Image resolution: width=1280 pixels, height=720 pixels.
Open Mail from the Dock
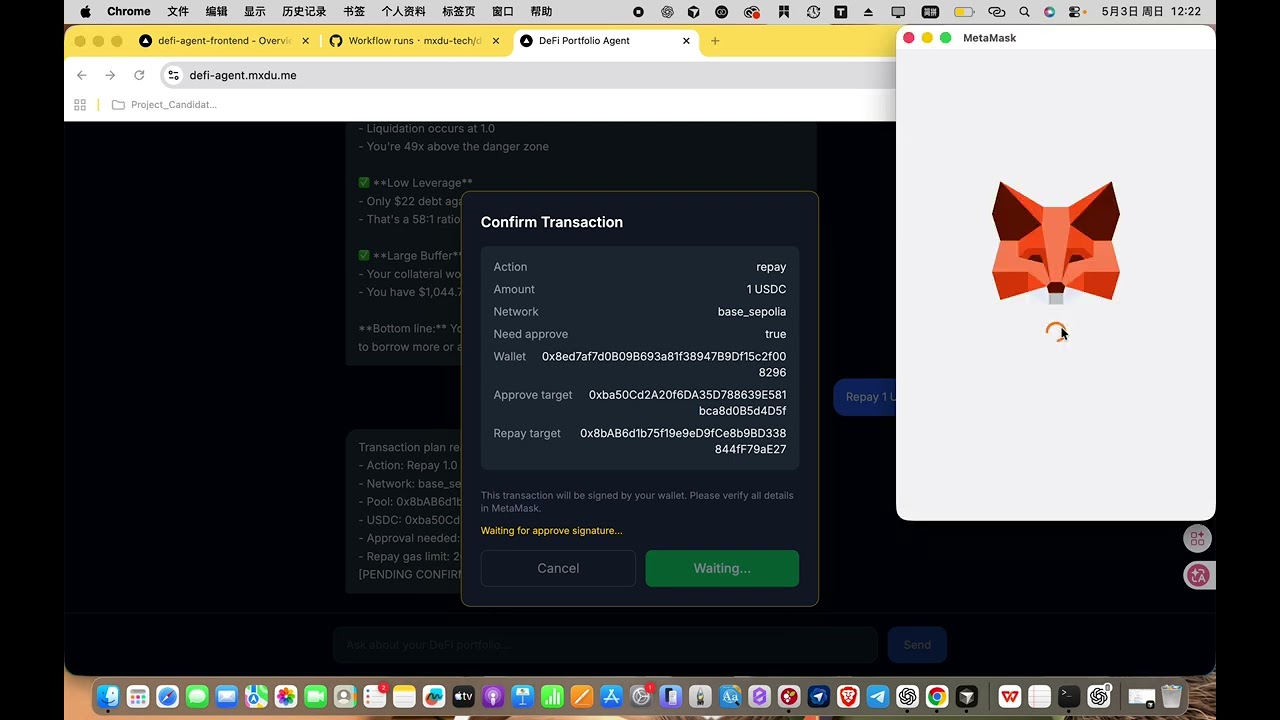click(227, 697)
